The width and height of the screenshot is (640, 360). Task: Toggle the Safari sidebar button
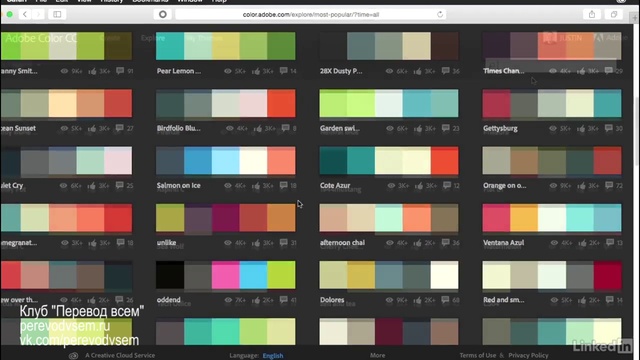tap(57, 14)
